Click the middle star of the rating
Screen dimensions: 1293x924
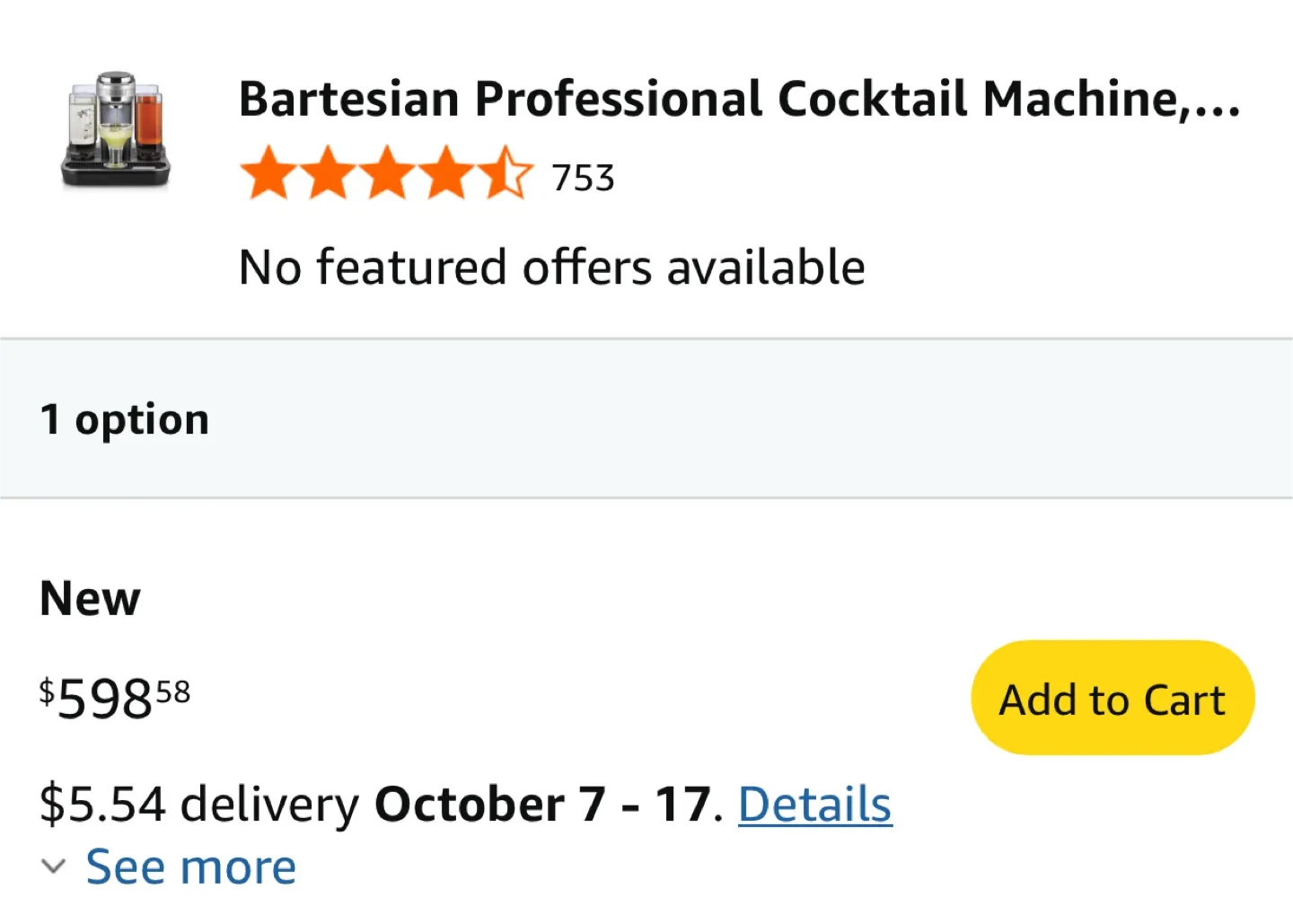388,172
